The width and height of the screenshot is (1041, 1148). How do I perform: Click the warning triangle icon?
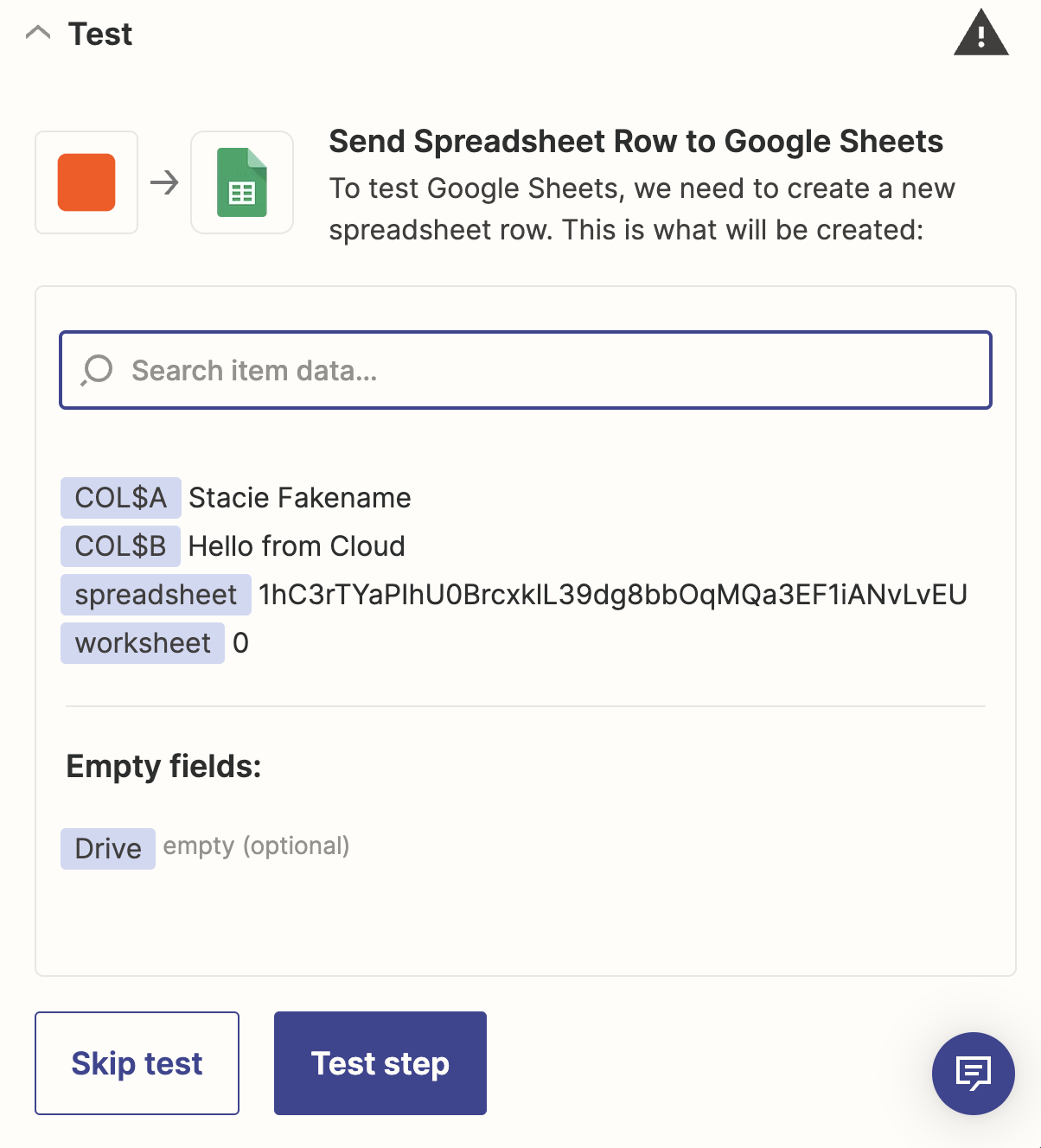pos(980,35)
